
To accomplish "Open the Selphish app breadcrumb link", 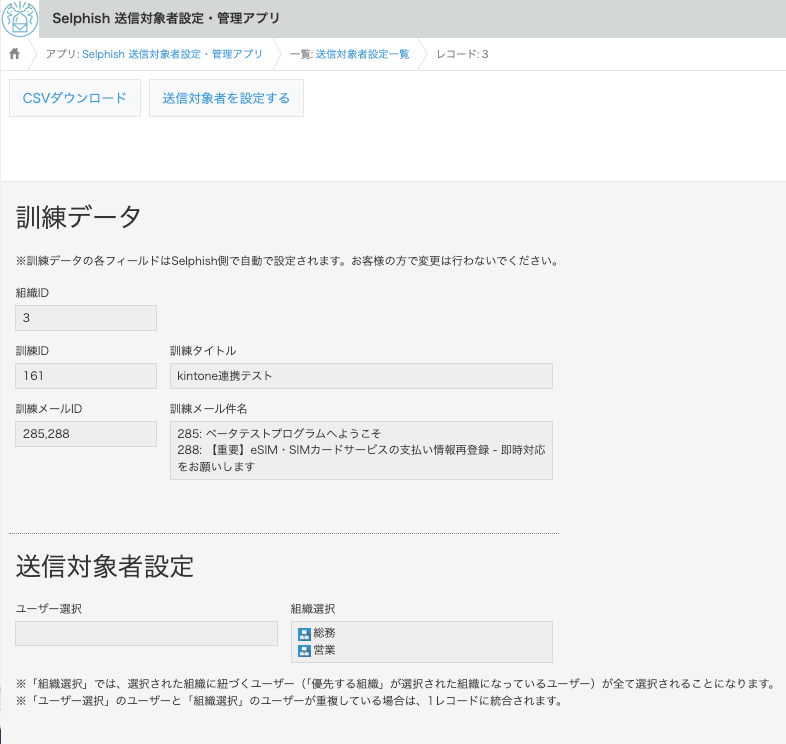I will point(172,54).
